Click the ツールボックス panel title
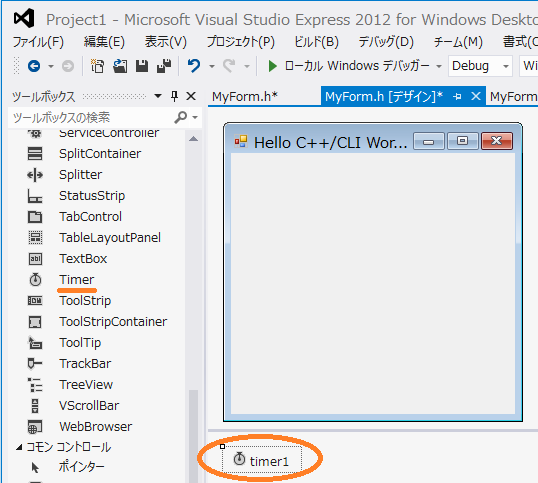 click(44, 96)
